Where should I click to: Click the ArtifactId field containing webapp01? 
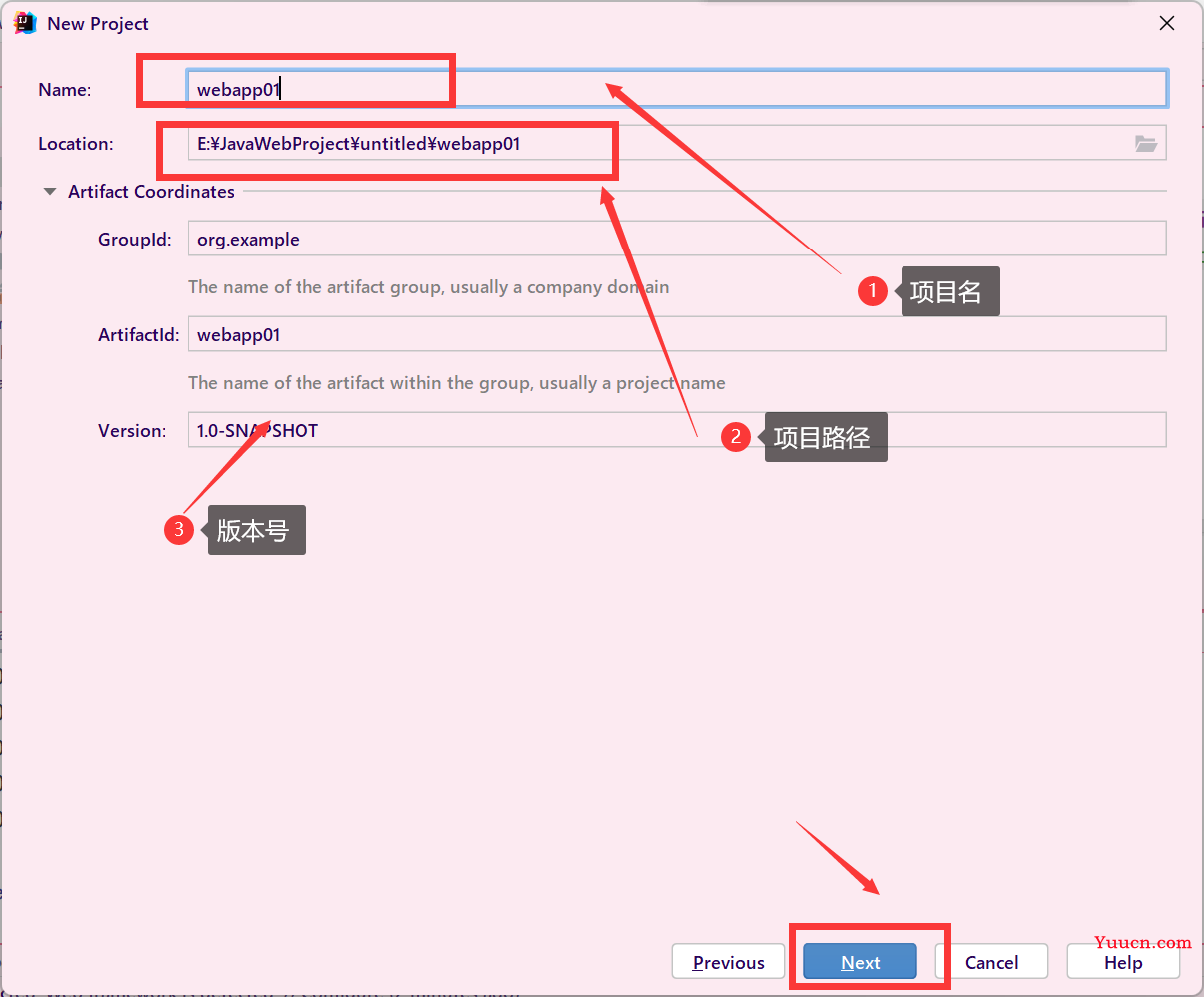677,334
